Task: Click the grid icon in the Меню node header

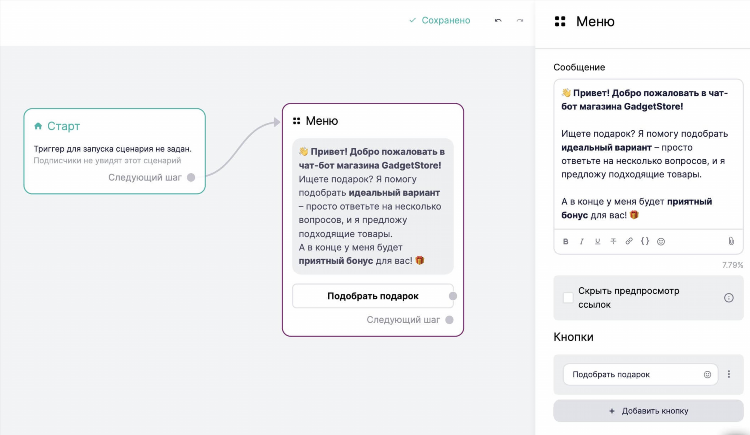Action: 297,121
